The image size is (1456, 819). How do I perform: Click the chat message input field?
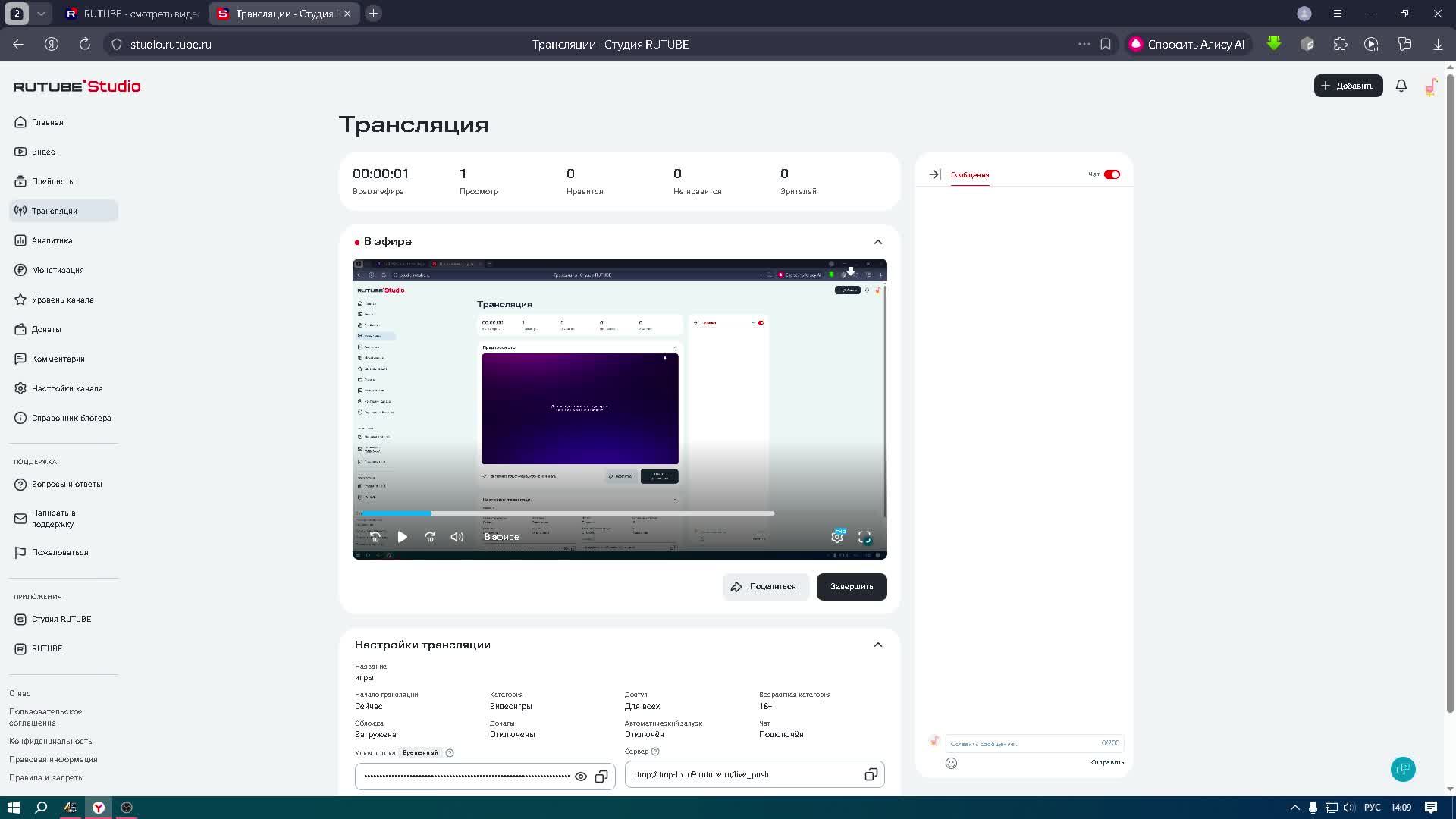coord(1020,743)
